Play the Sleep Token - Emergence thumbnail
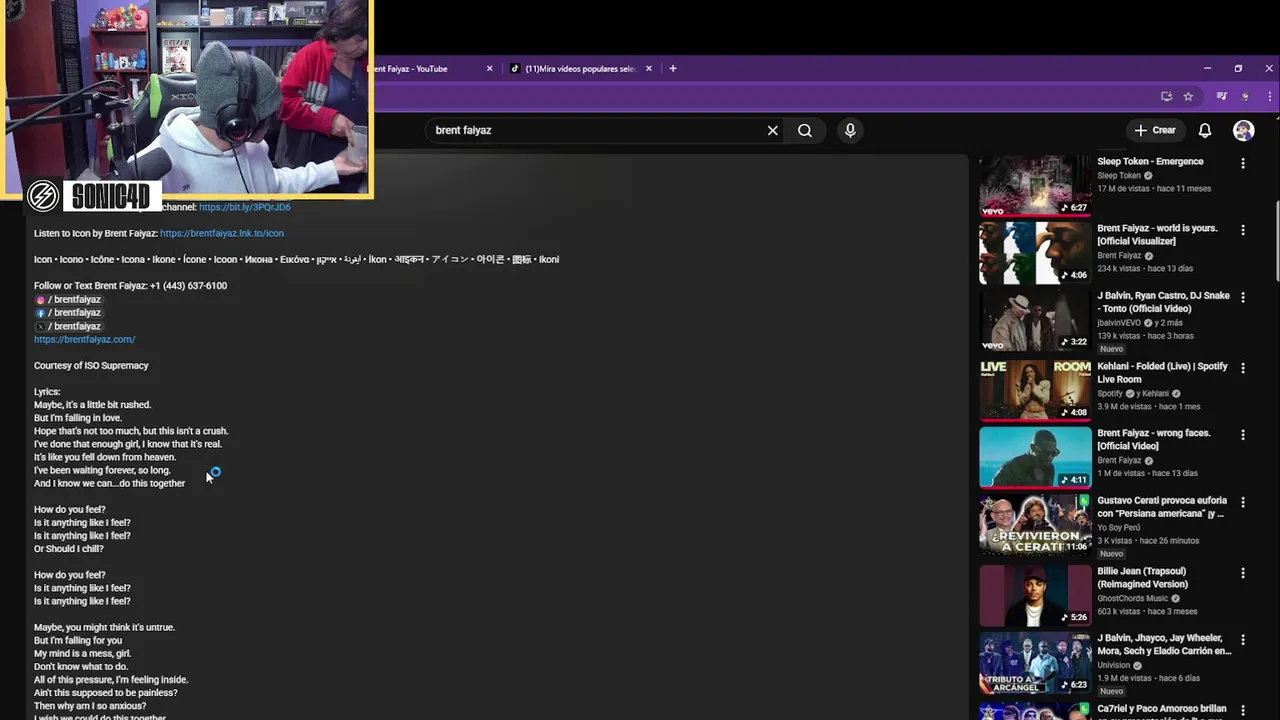The height and width of the screenshot is (720, 1280). 1035,185
